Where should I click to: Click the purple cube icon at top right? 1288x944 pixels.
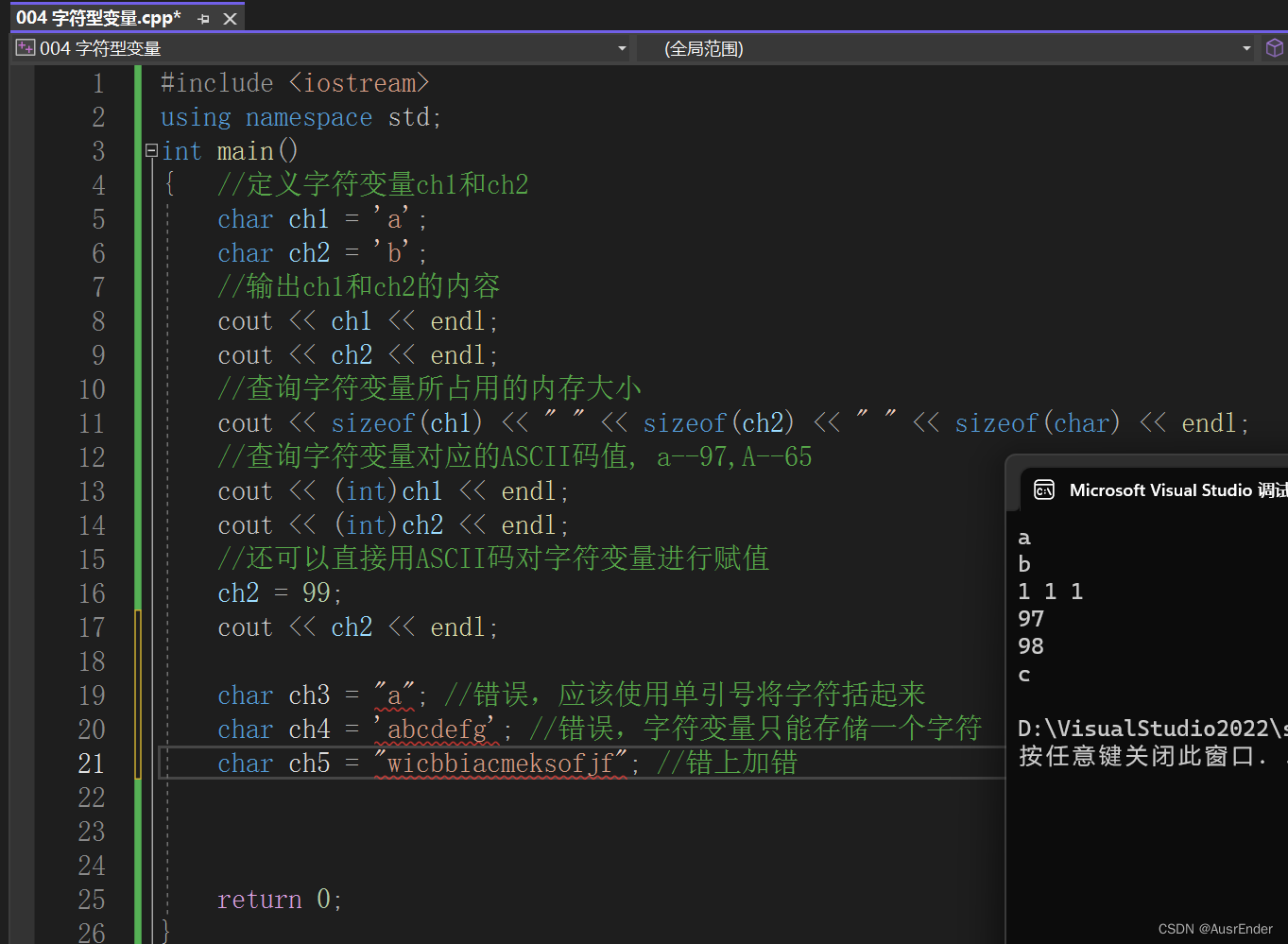click(1275, 47)
